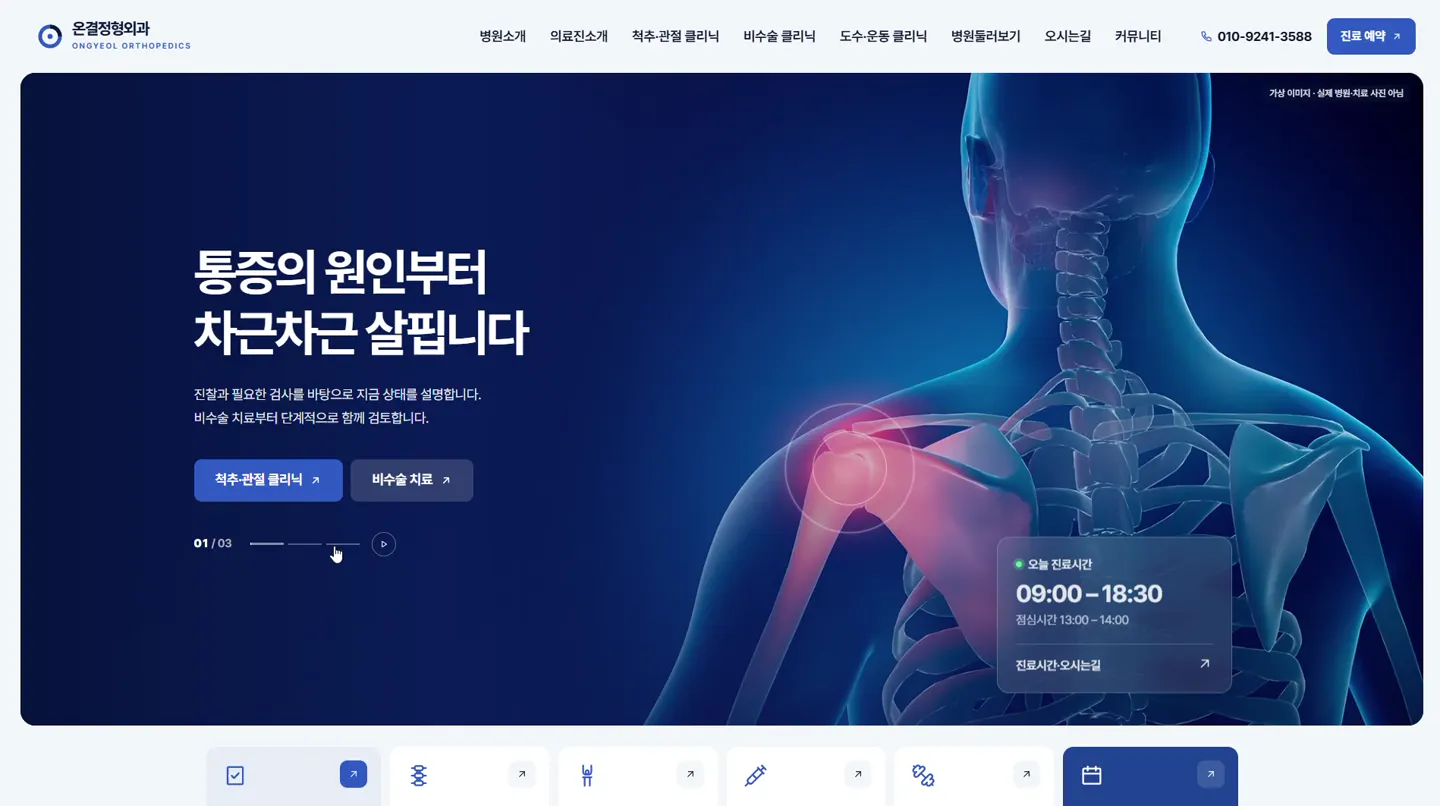This screenshot has height=806, width=1440.
Task: Open the 병원소개 menu
Action: 502,36
